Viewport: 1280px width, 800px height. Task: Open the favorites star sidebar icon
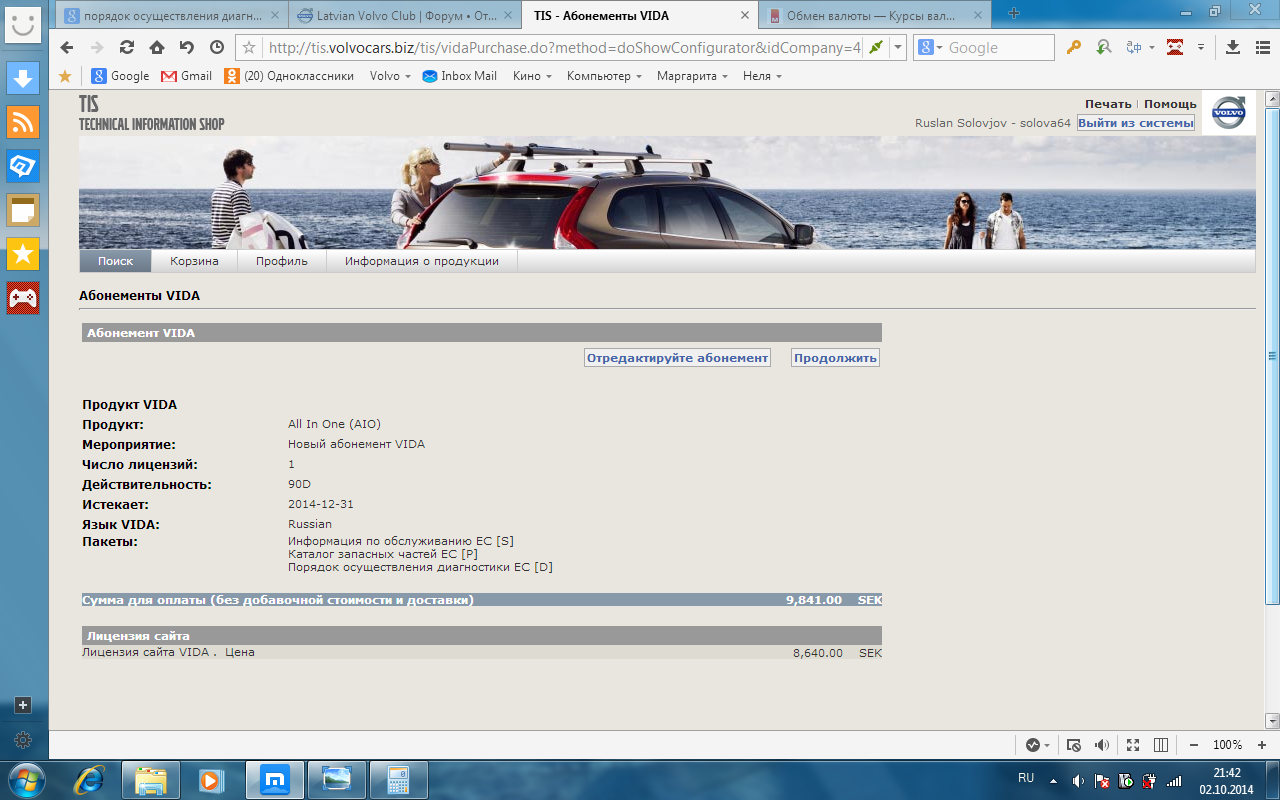click(x=23, y=254)
